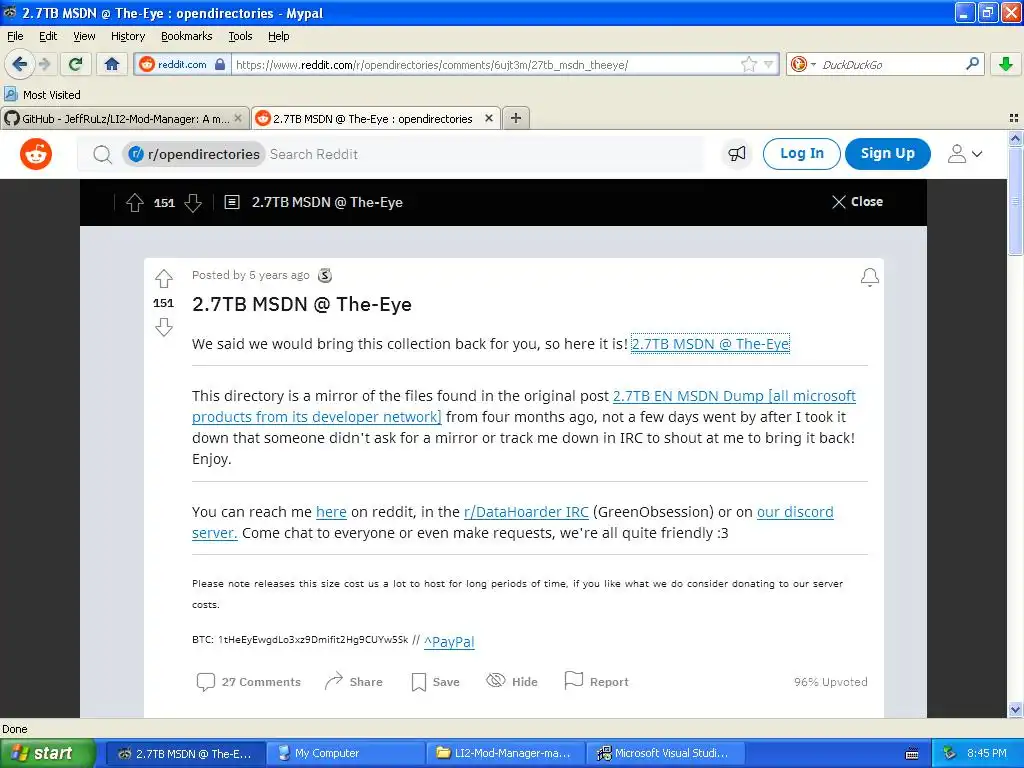
Task: Save the post
Action: tap(436, 682)
